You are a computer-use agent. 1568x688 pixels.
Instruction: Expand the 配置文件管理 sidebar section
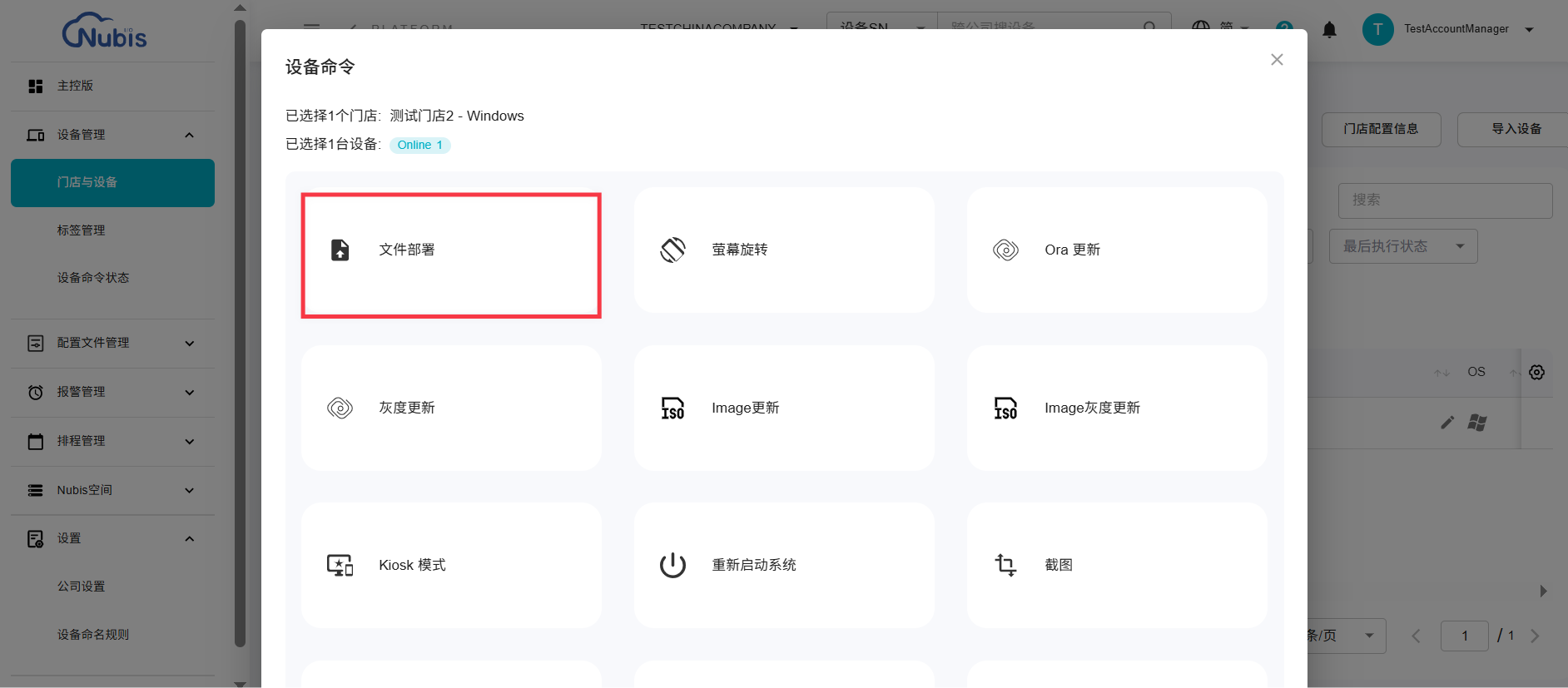112,343
